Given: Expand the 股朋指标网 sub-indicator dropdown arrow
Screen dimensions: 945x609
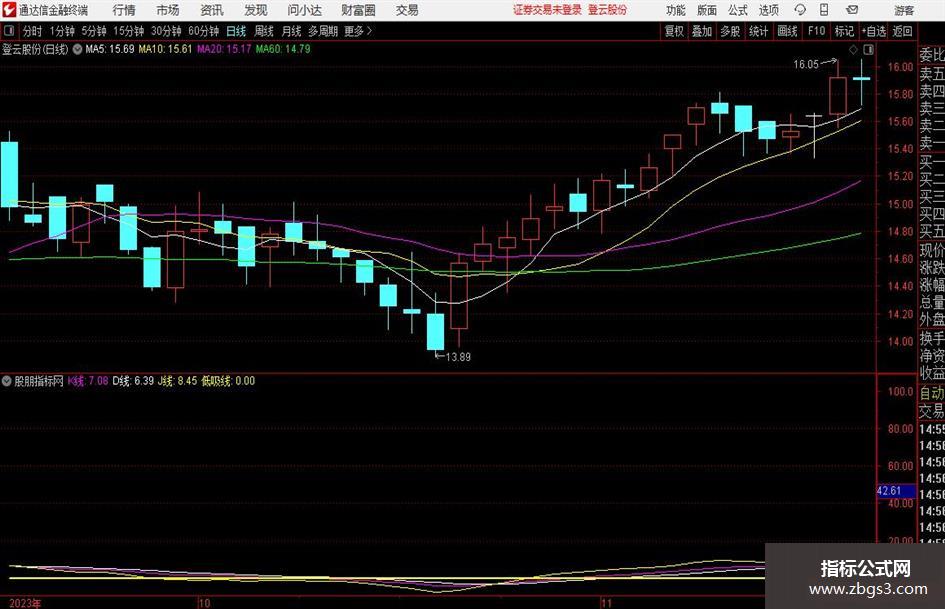Looking at the screenshot, I should 7,381.
